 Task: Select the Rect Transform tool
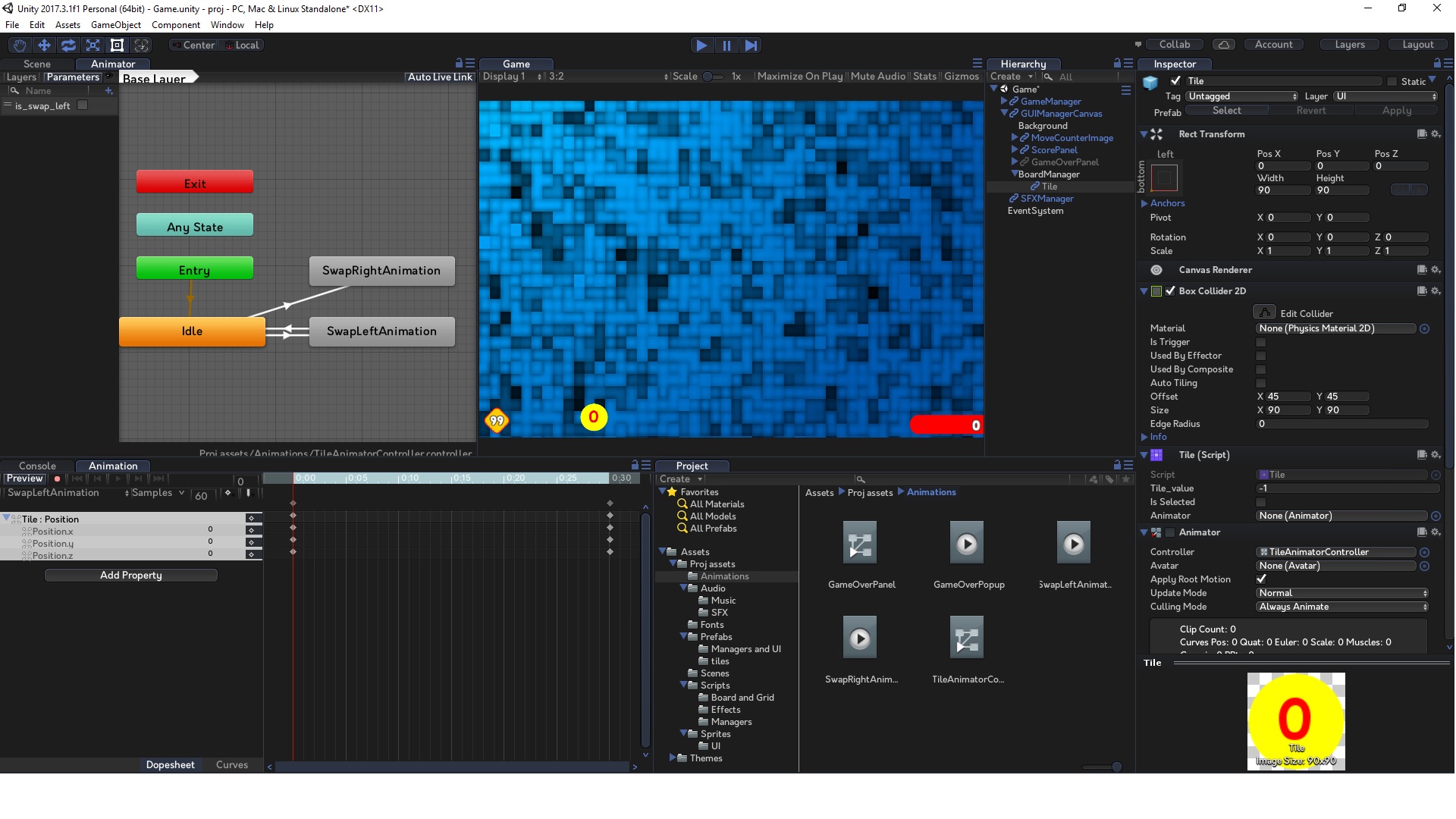(x=117, y=45)
